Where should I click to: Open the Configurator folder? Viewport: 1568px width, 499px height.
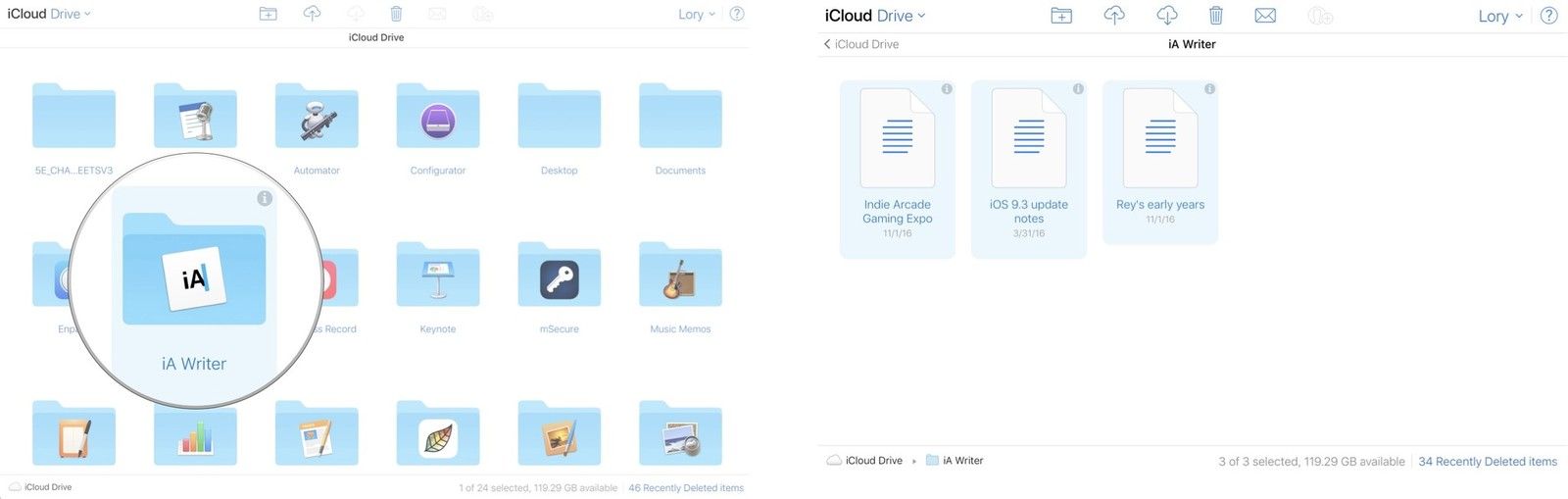438,118
